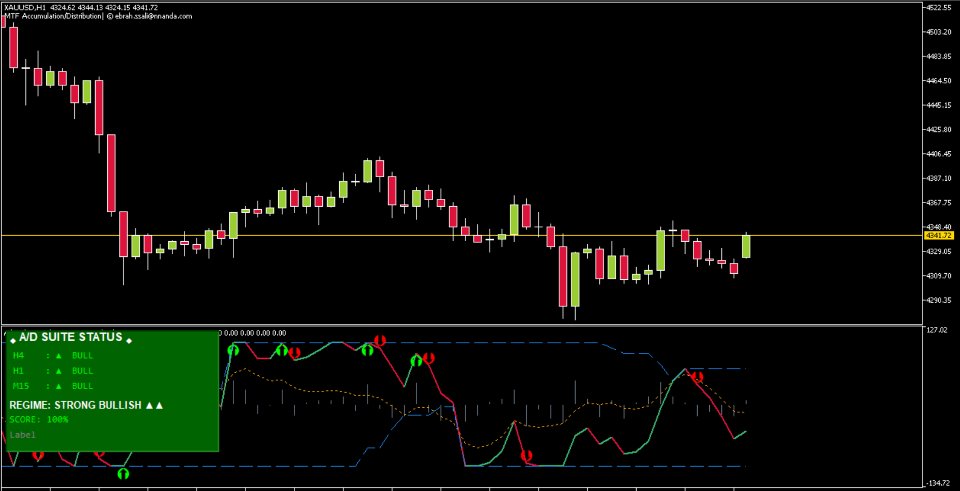
Task: Click the 4464.50 price scale label
Action: coord(940,81)
